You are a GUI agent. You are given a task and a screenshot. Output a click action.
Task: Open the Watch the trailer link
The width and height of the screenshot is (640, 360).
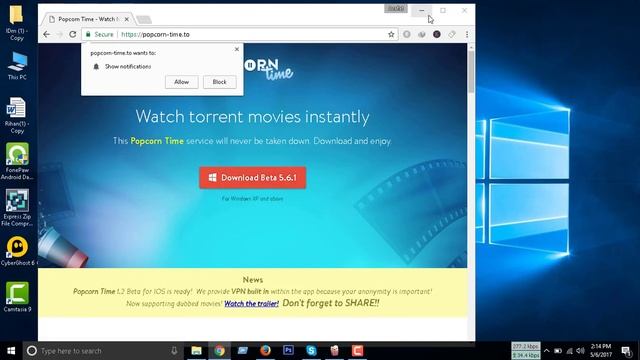point(251,303)
